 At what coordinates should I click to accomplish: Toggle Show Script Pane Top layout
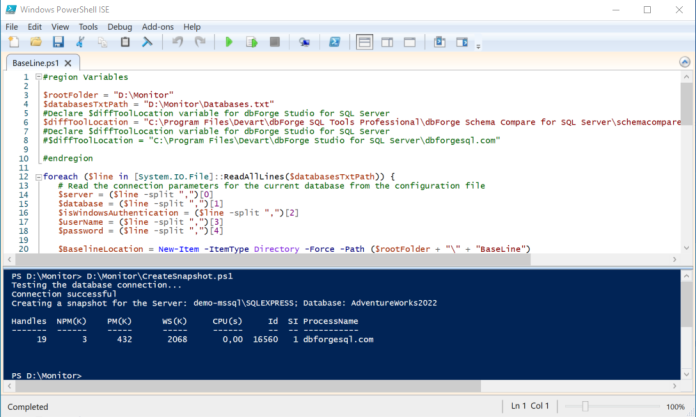tap(364, 42)
